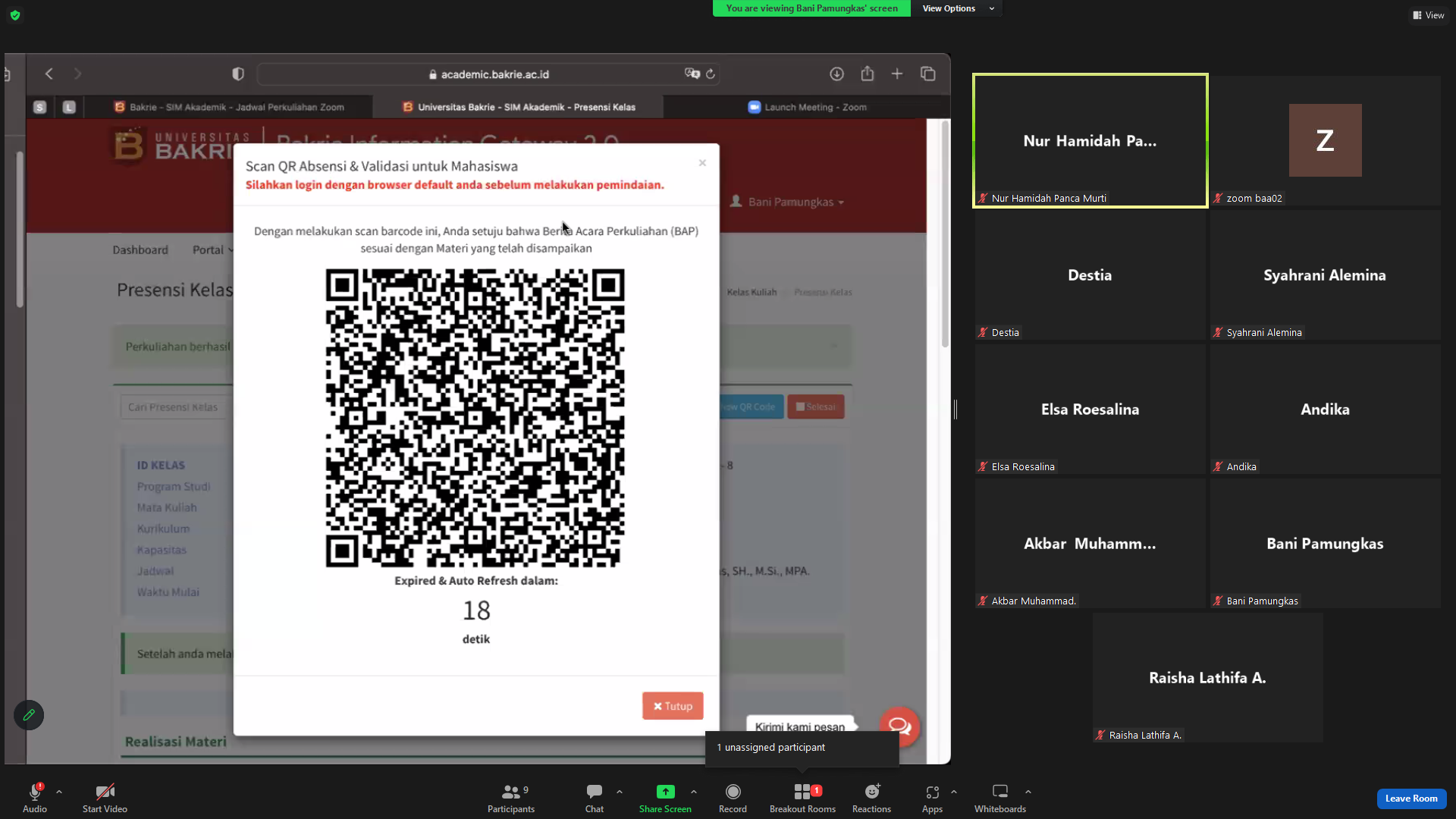
Task: Select the Presensi Kelas browser tab
Action: point(519,107)
